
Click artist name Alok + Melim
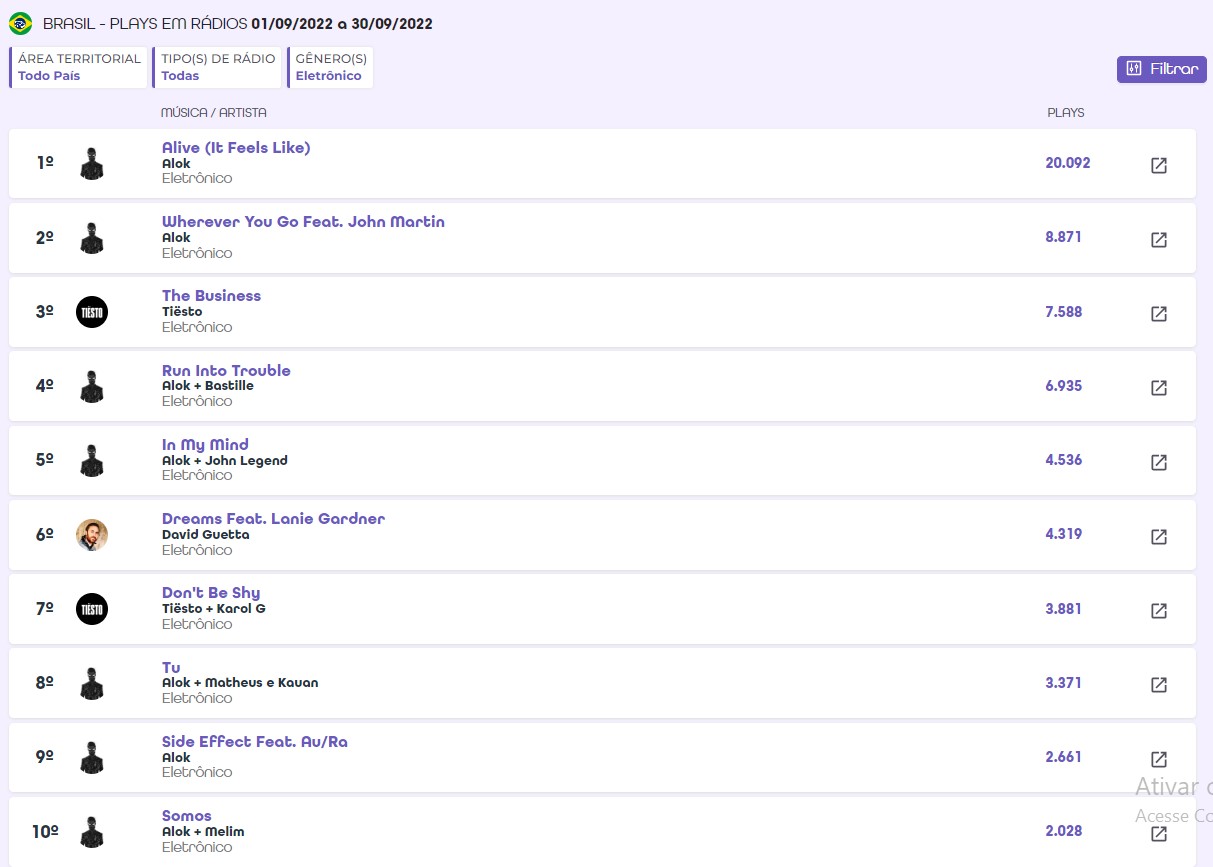click(203, 832)
